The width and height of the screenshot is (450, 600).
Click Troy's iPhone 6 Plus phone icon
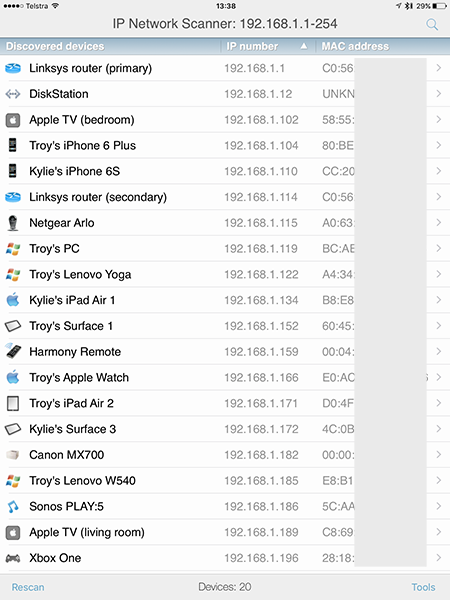point(13,145)
